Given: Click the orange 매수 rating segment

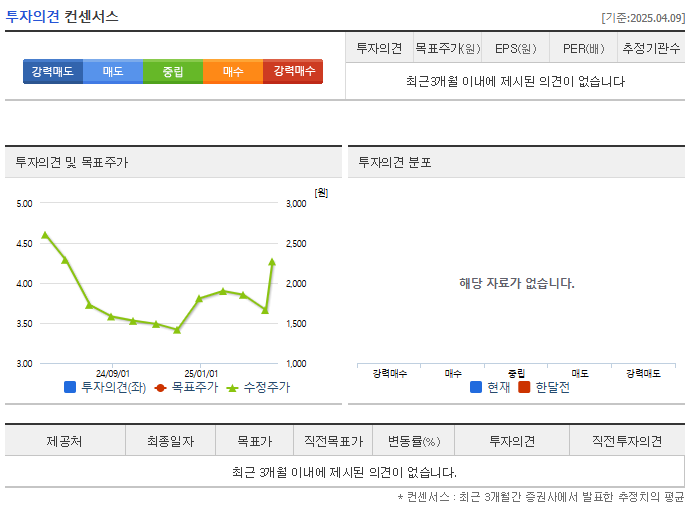Looking at the screenshot, I should coord(233,71).
